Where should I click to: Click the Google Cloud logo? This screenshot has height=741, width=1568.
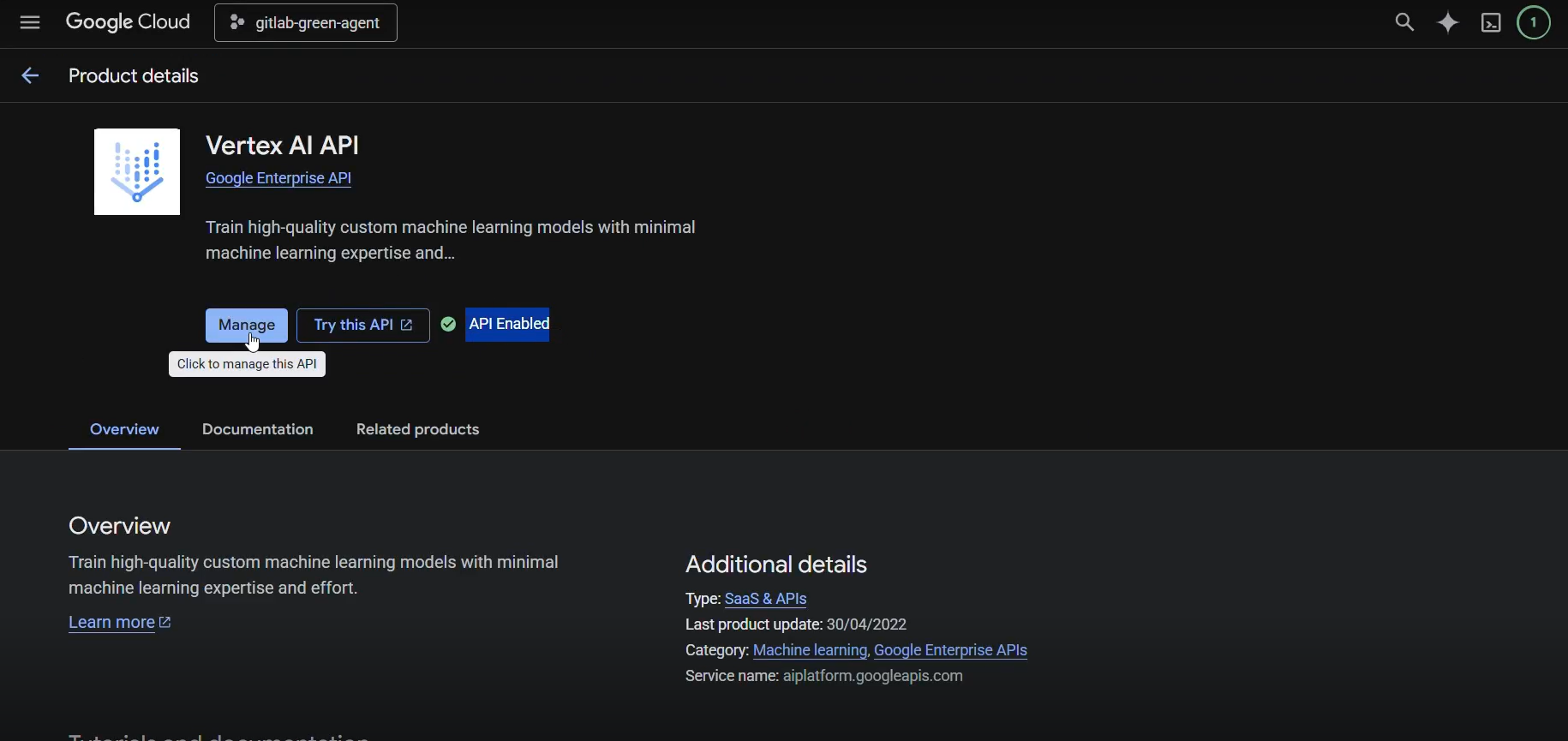(x=129, y=22)
